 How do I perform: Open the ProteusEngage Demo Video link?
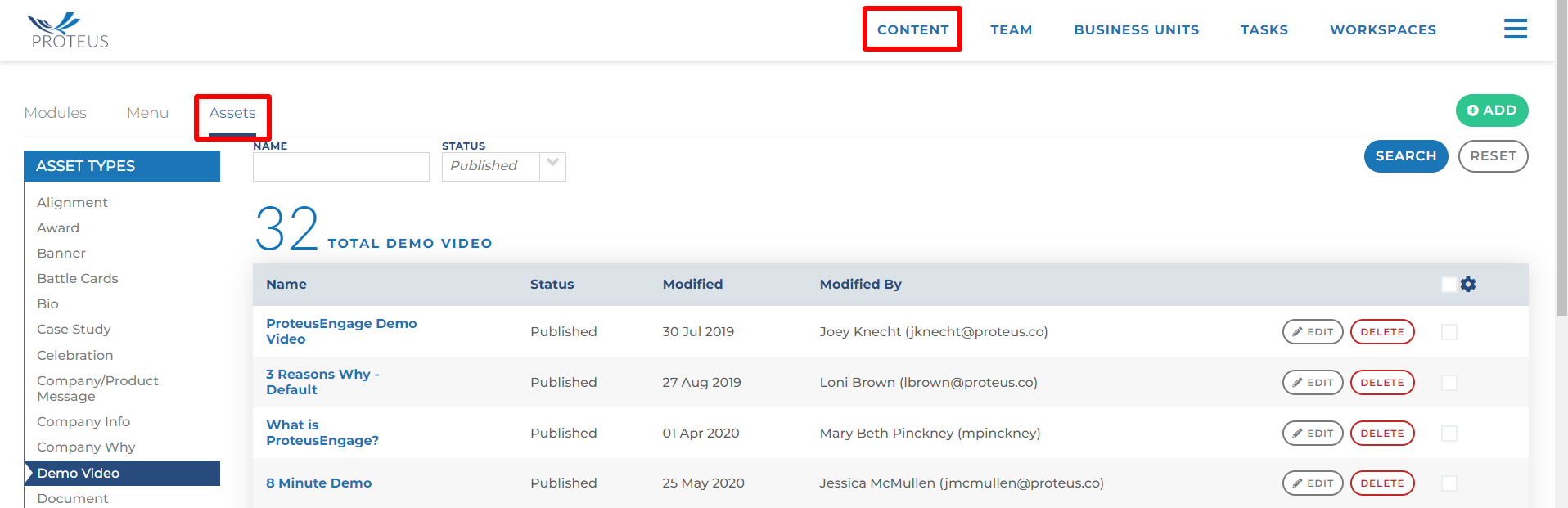(x=341, y=331)
